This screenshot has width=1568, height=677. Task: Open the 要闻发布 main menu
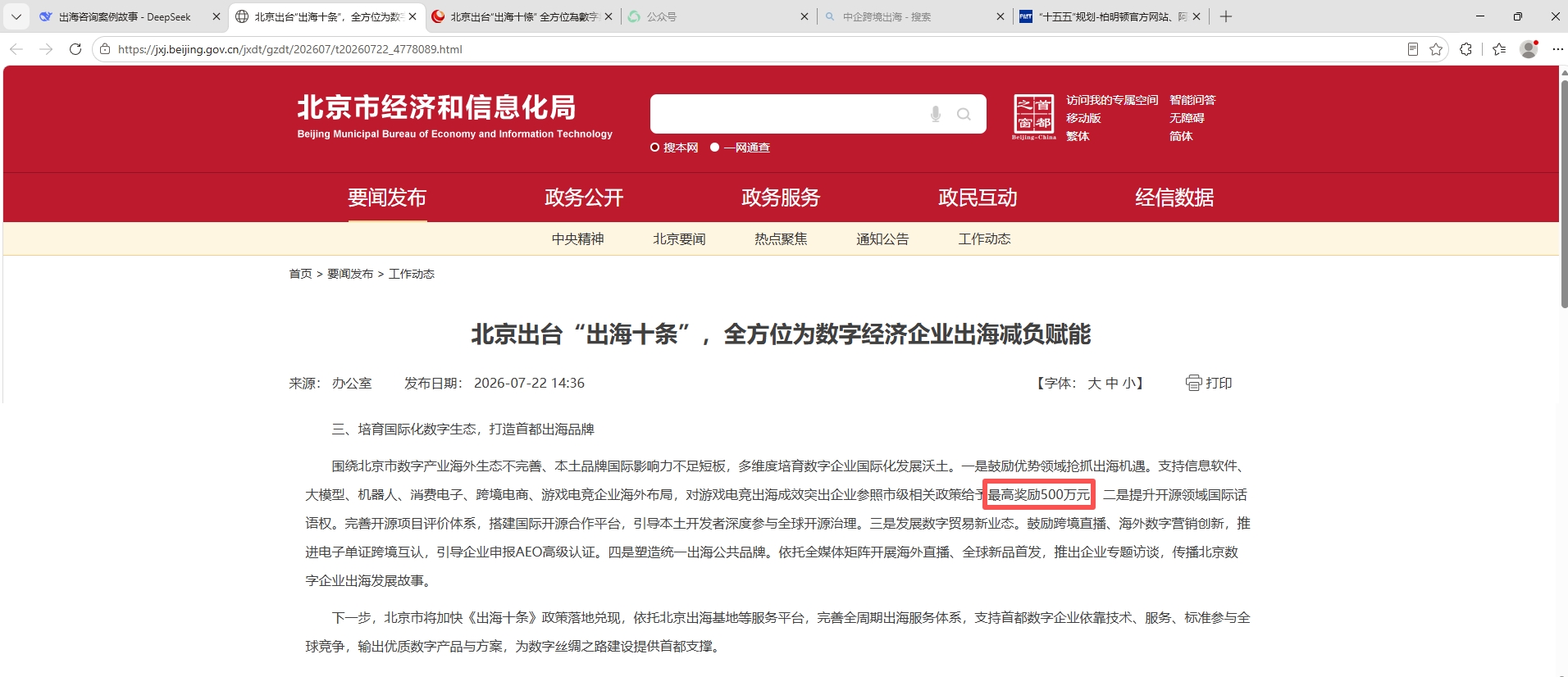[x=387, y=198]
